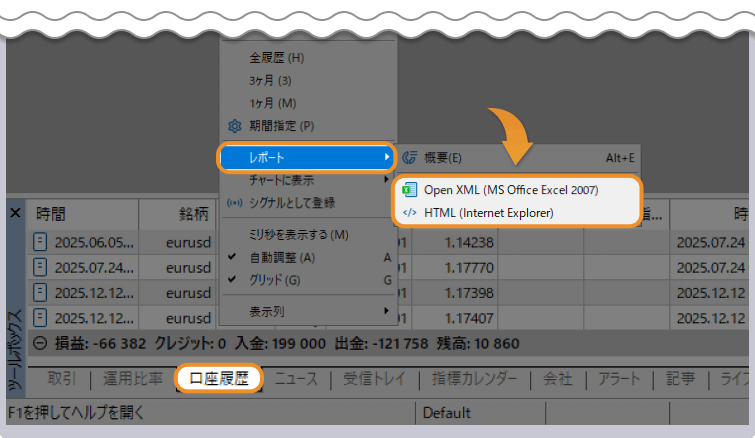Collapse the summary row circle-minus icon
Image resolution: width=755 pixels, height=438 pixels.
[40, 343]
